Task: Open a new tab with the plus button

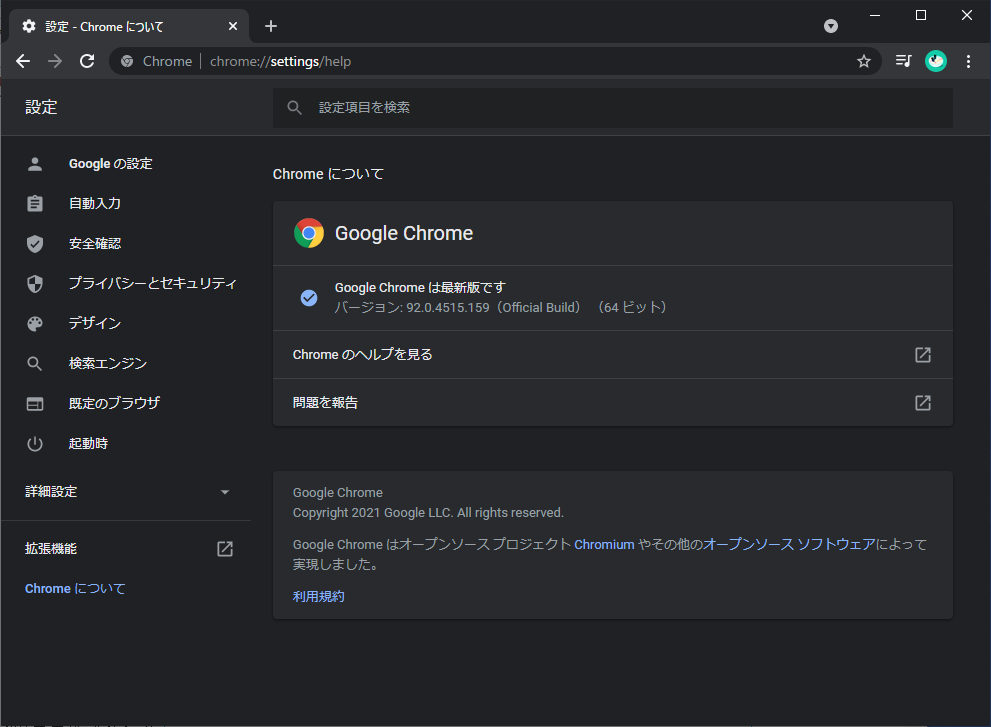Action: 270,26
